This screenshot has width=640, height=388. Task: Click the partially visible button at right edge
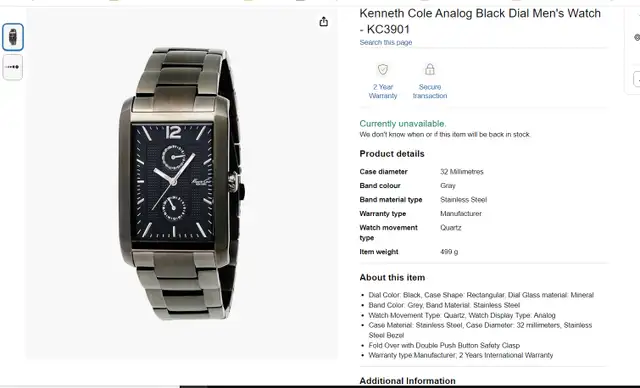point(636,79)
